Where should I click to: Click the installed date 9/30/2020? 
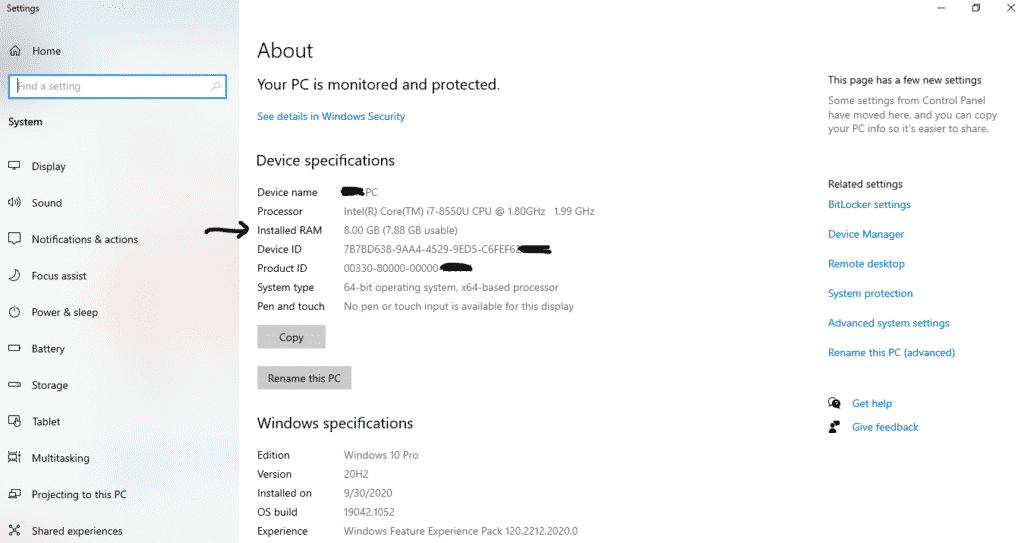click(368, 493)
